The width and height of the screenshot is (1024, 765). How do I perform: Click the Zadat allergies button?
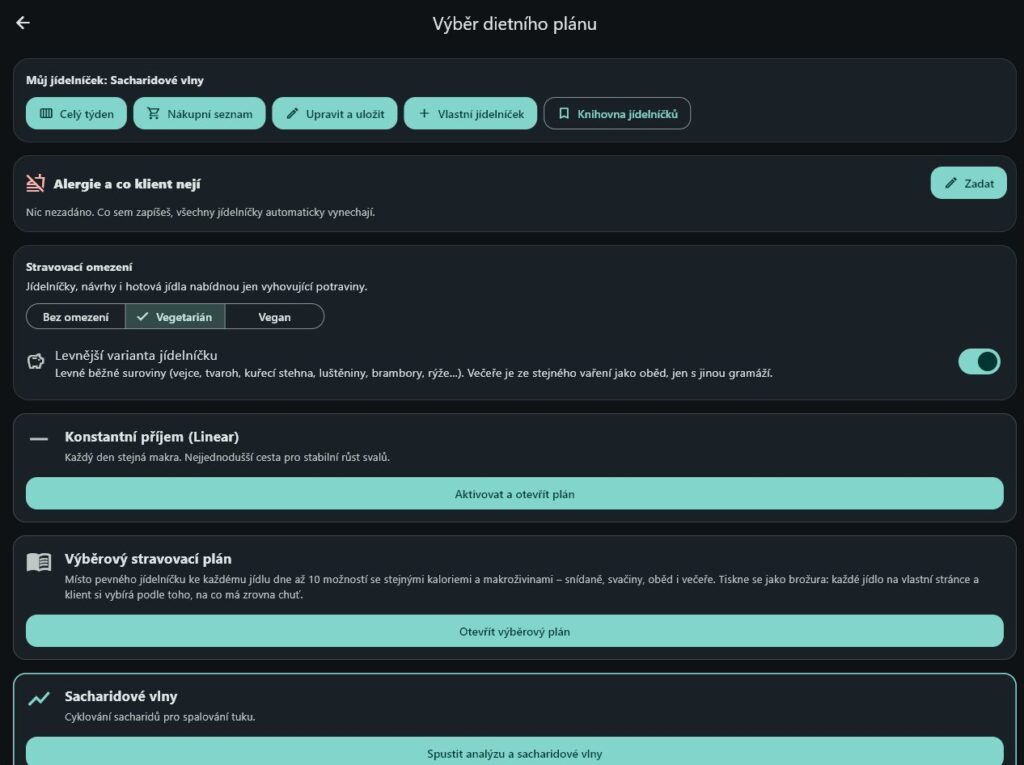pyautogui.click(x=968, y=184)
